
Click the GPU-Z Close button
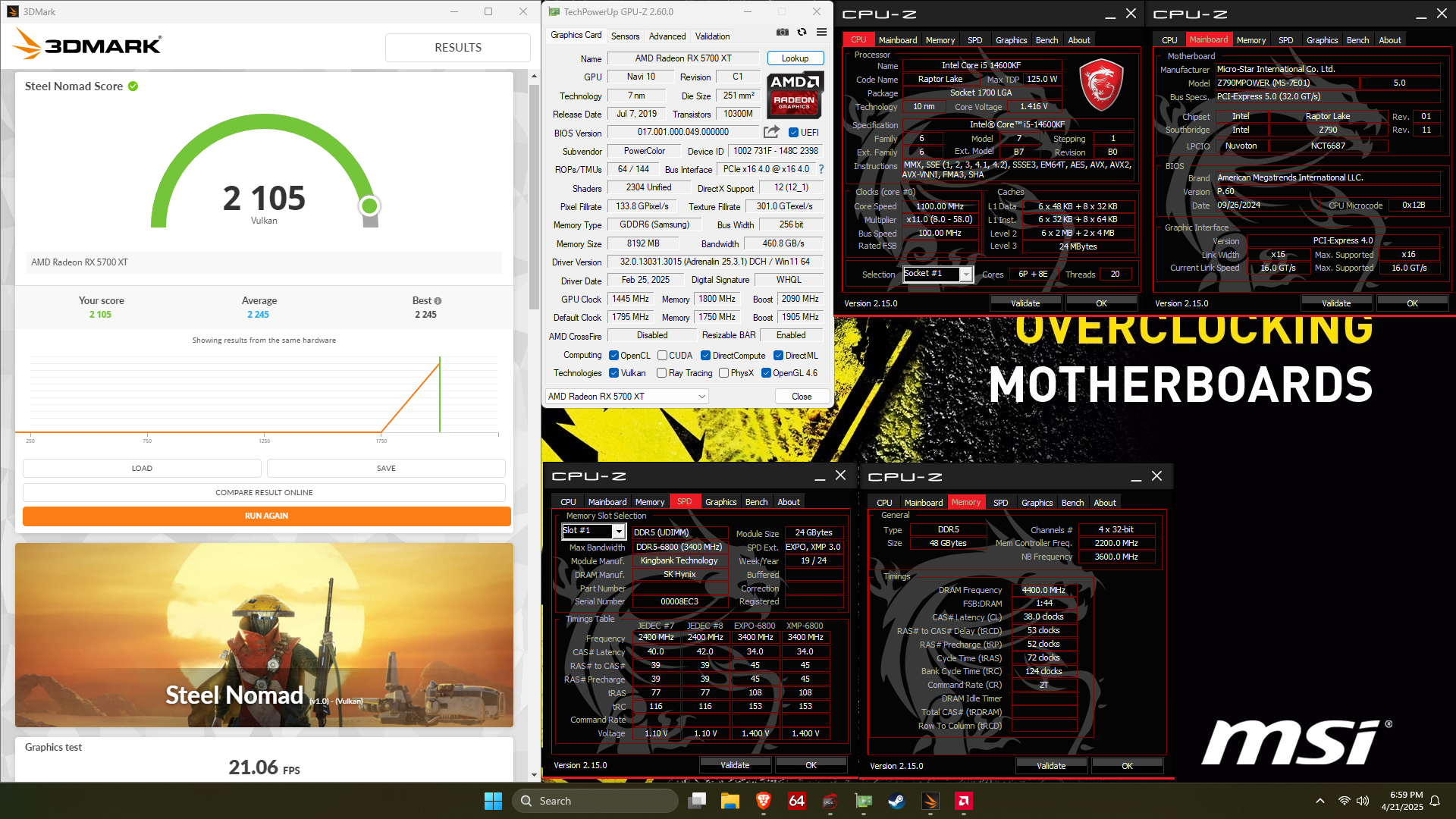(802, 397)
